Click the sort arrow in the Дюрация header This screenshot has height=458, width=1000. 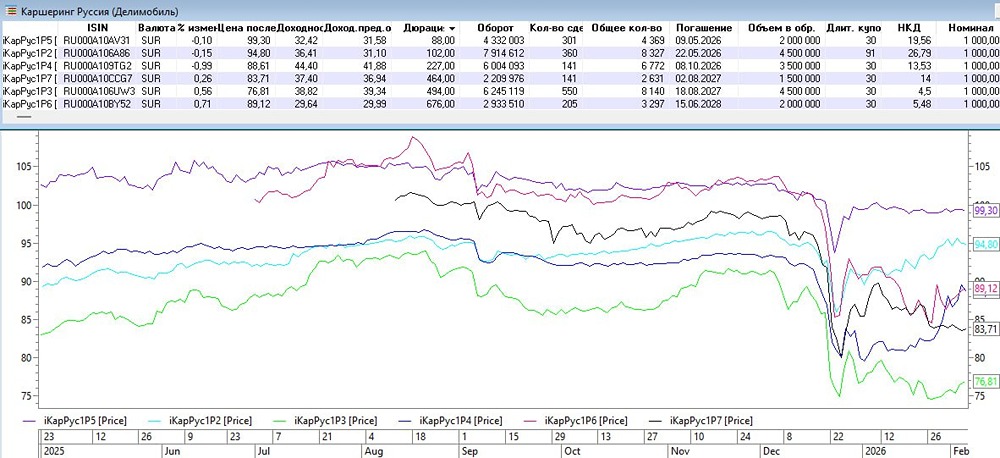[452, 27]
